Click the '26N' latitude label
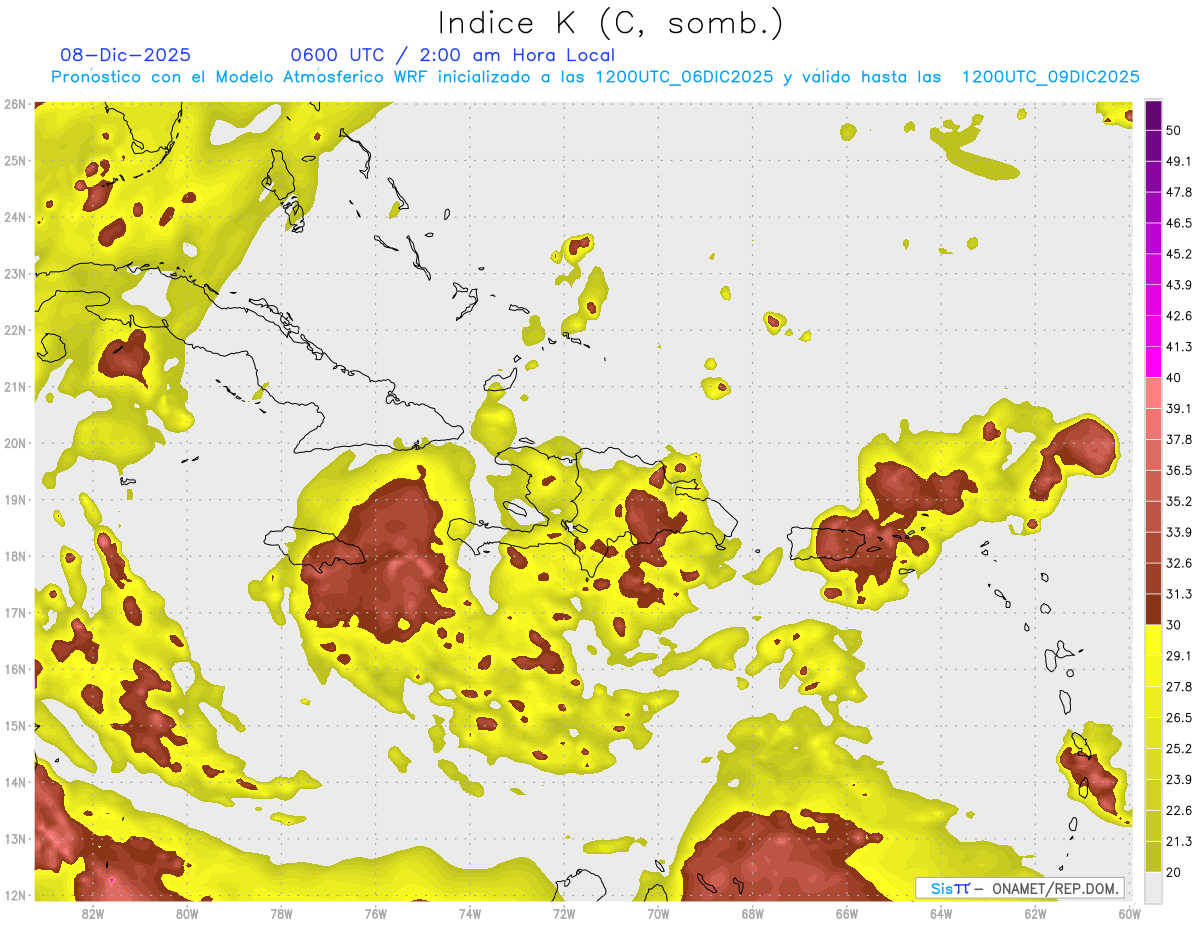The image size is (1200, 927). pyautogui.click(x=14, y=104)
